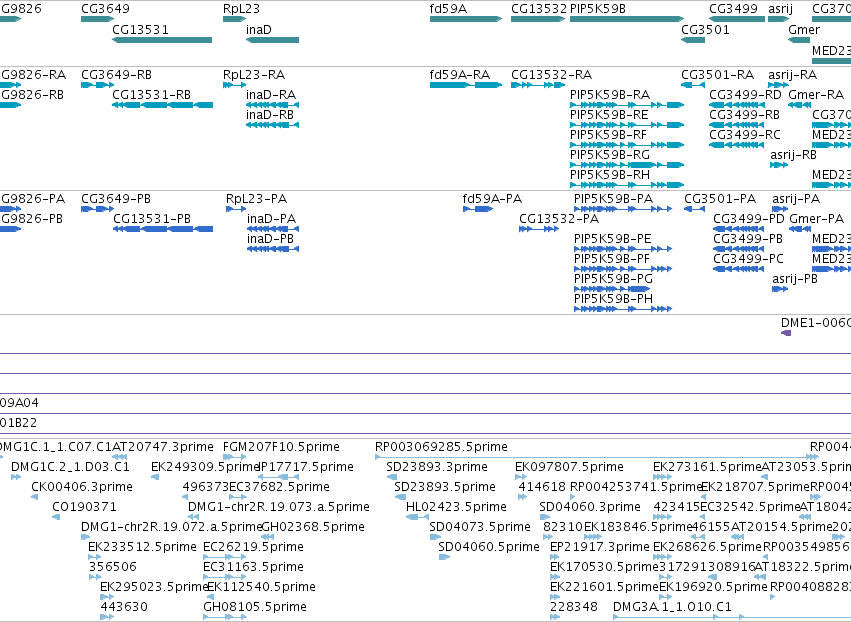The image size is (851, 622).
Task: Click protein PIP5K59B-PF
Action: tap(623, 269)
